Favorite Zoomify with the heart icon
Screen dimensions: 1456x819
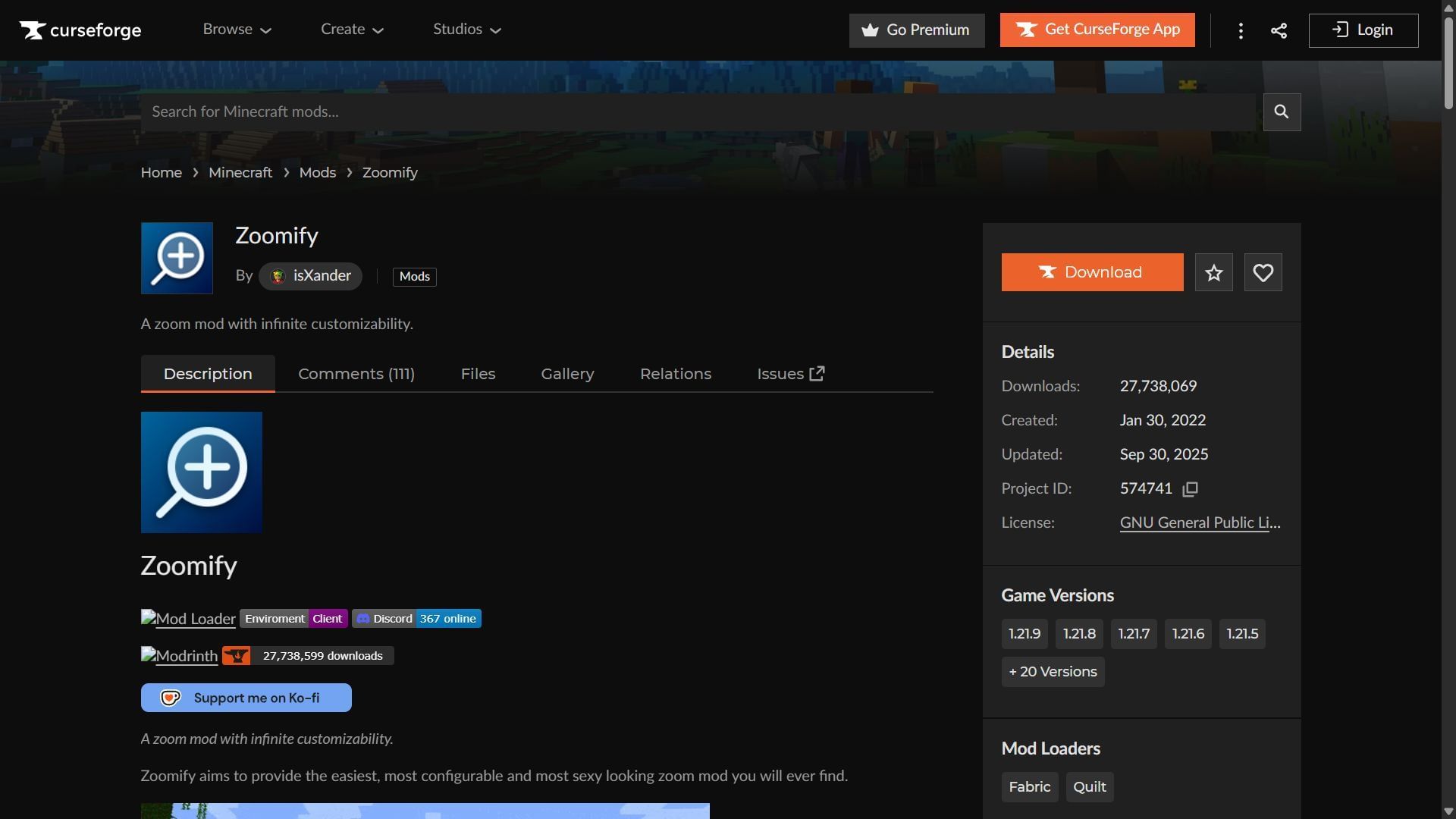click(1262, 271)
